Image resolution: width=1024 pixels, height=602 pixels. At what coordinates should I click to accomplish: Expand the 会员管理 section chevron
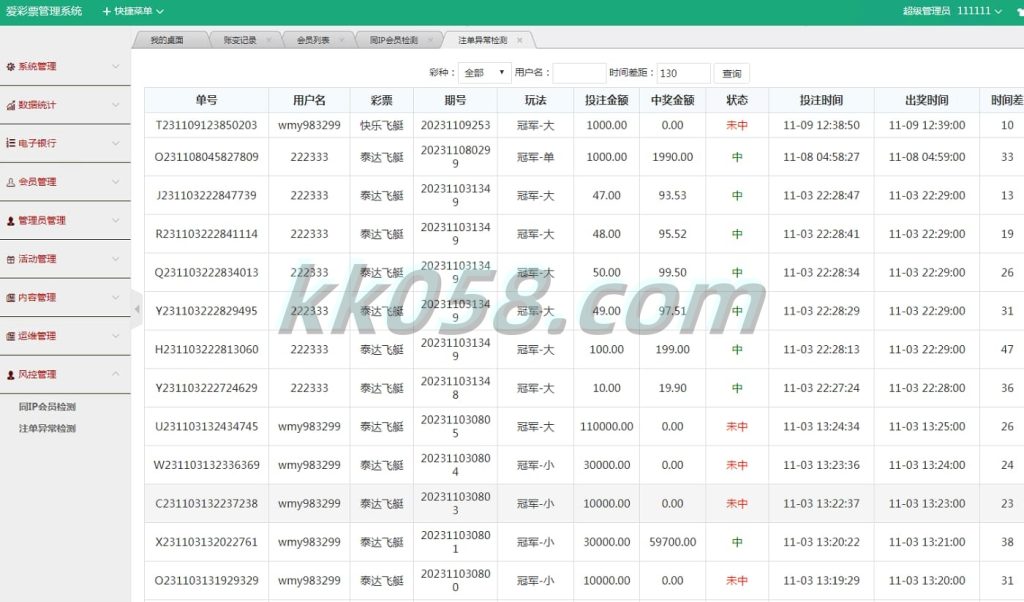coord(116,182)
